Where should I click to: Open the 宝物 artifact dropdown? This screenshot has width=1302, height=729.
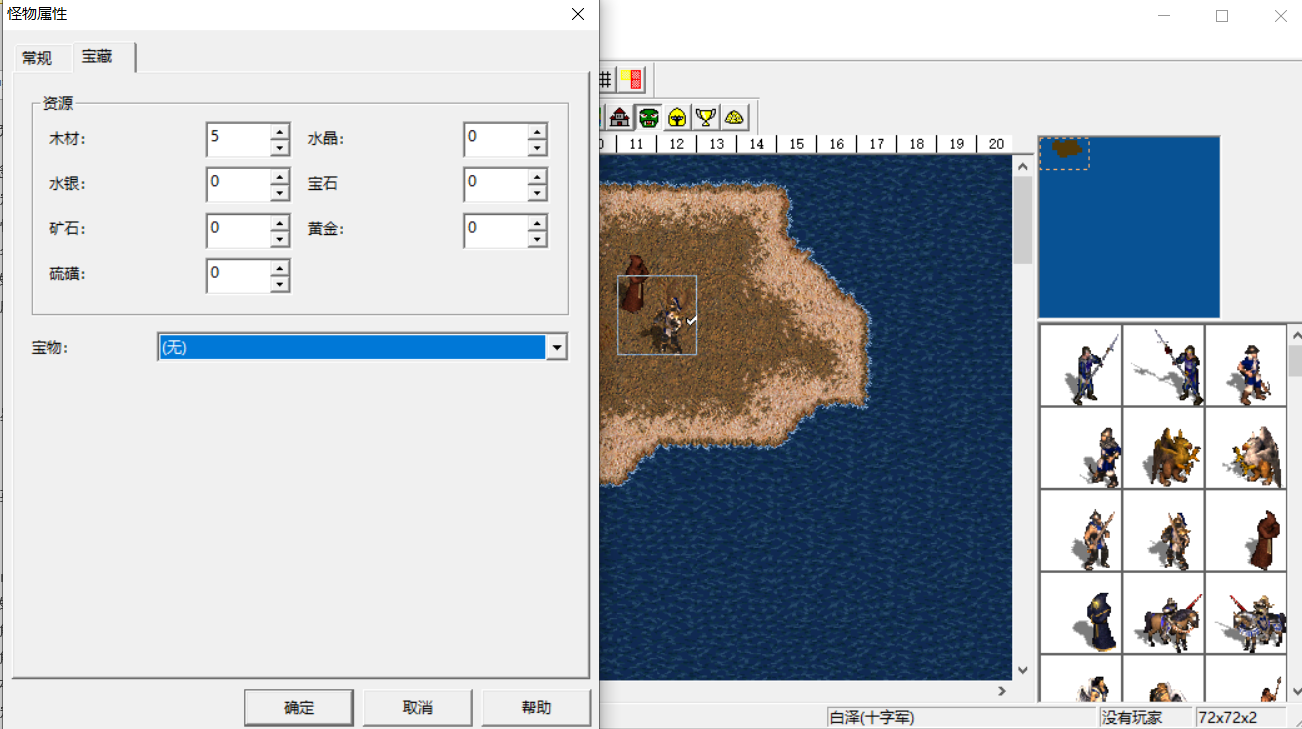click(x=557, y=347)
